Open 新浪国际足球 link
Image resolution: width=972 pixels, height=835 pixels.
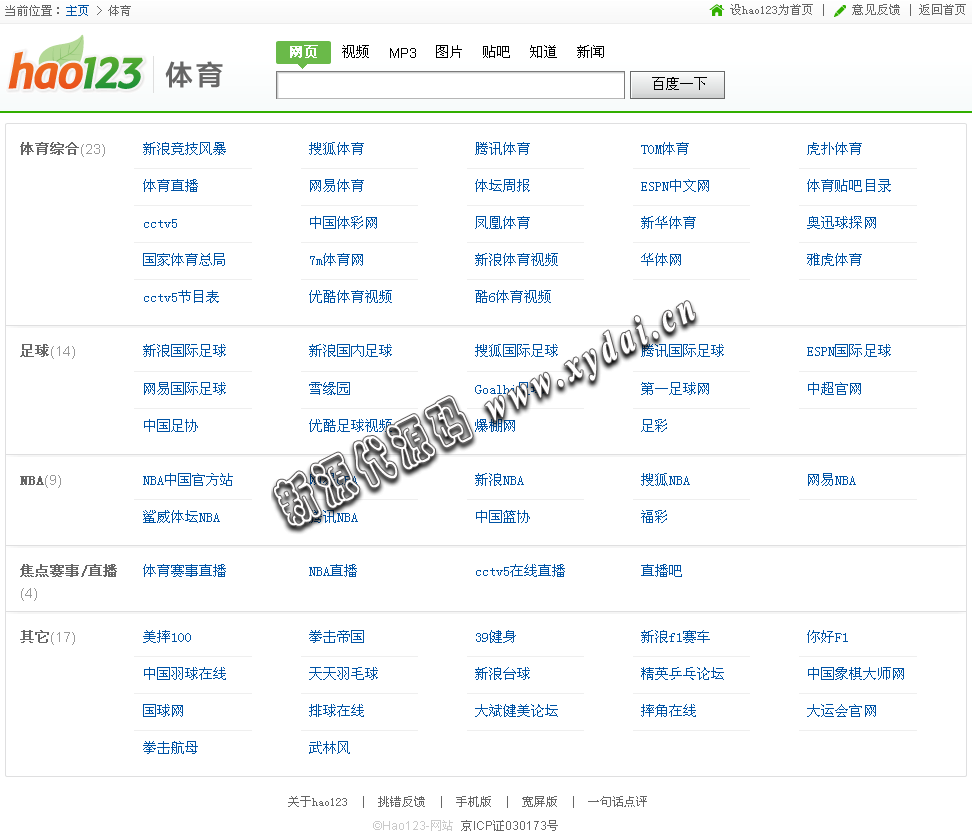coord(184,351)
